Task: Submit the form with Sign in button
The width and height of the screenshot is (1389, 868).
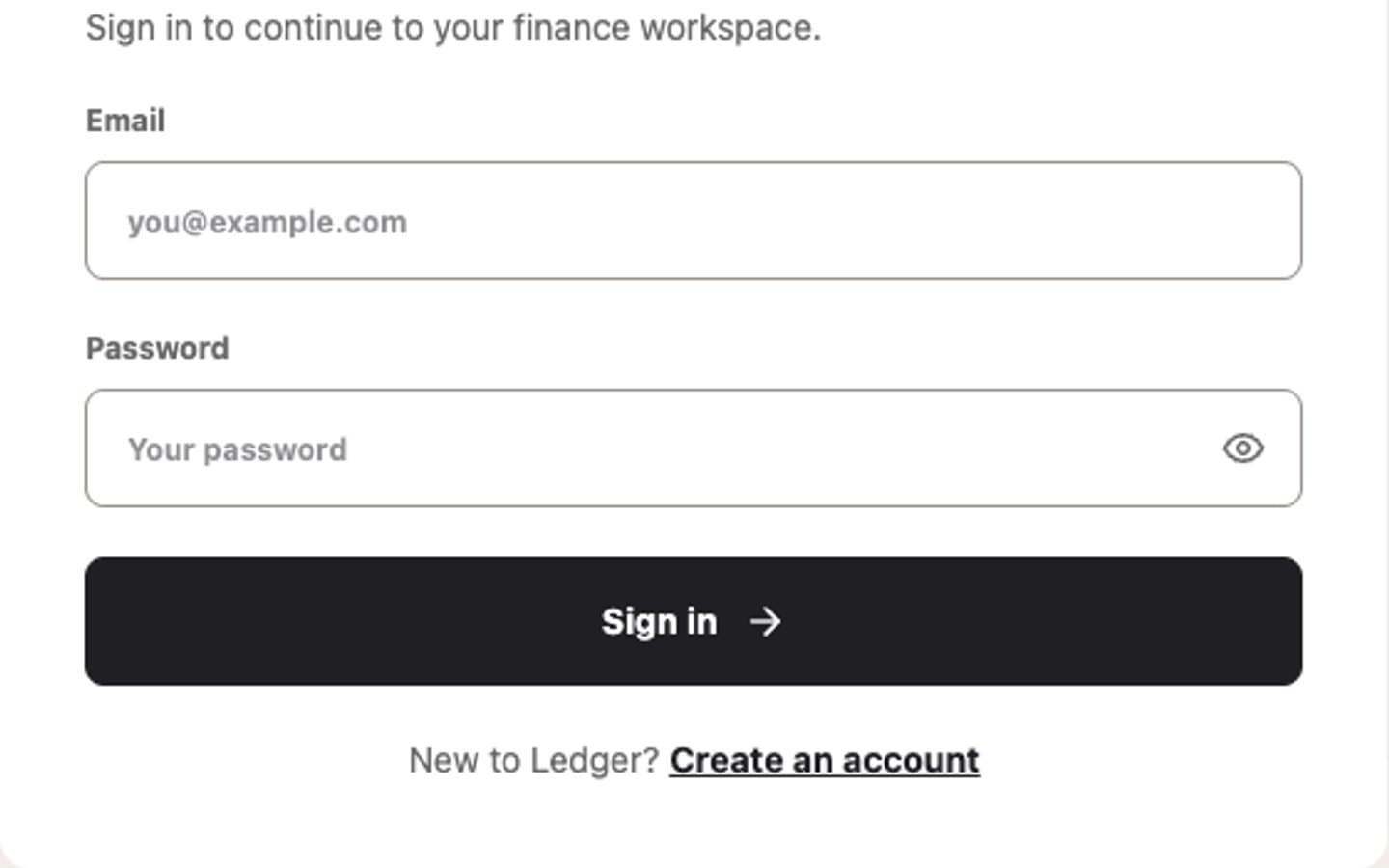Action: tap(694, 621)
